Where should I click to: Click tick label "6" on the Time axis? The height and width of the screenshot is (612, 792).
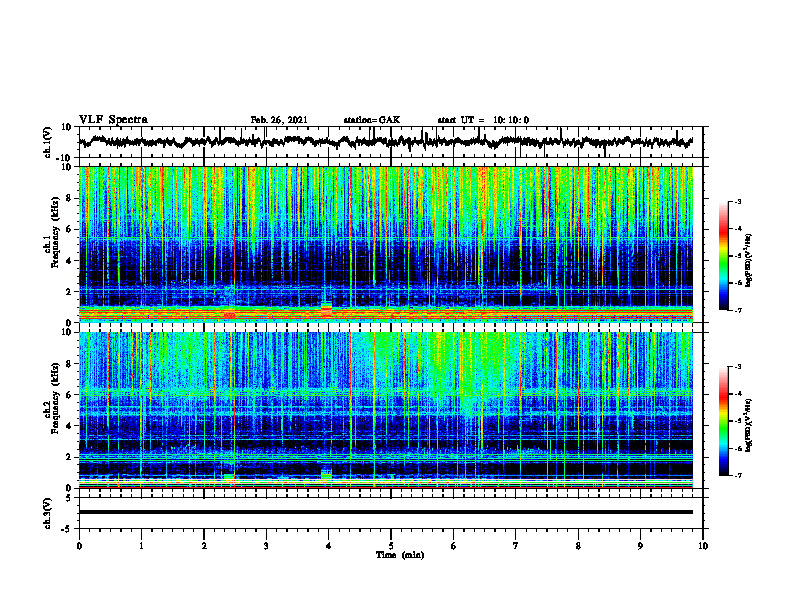pyautogui.click(x=454, y=546)
